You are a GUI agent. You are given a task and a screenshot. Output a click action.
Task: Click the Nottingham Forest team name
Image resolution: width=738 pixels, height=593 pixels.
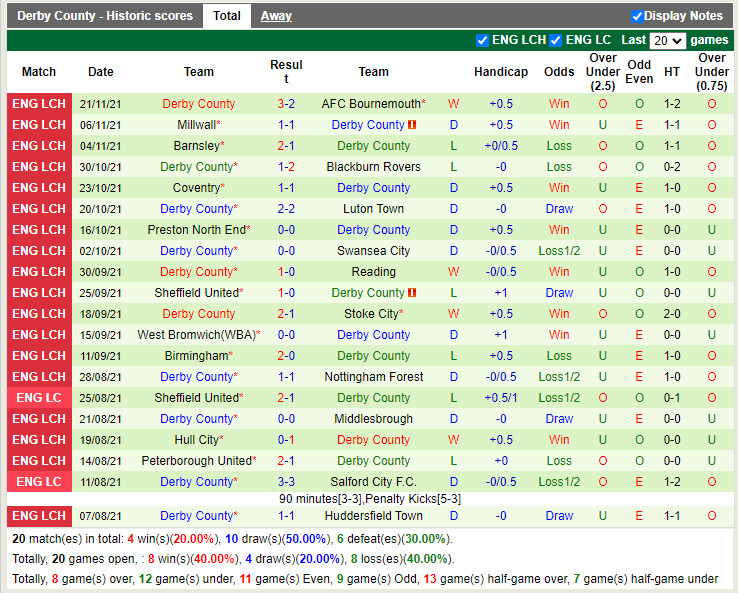pyautogui.click(x=373, y=377)
